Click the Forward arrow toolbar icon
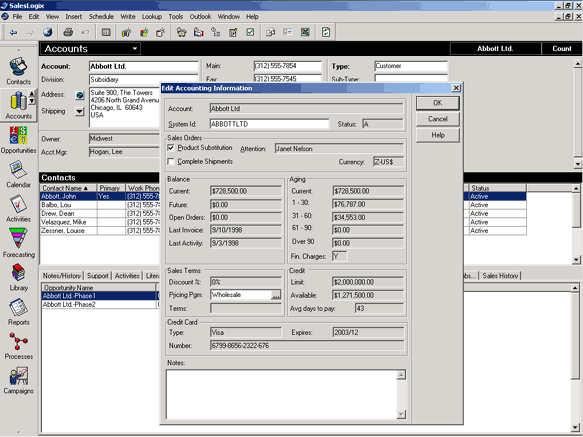Viewport: 583px width, 437px height. point(30,32)
